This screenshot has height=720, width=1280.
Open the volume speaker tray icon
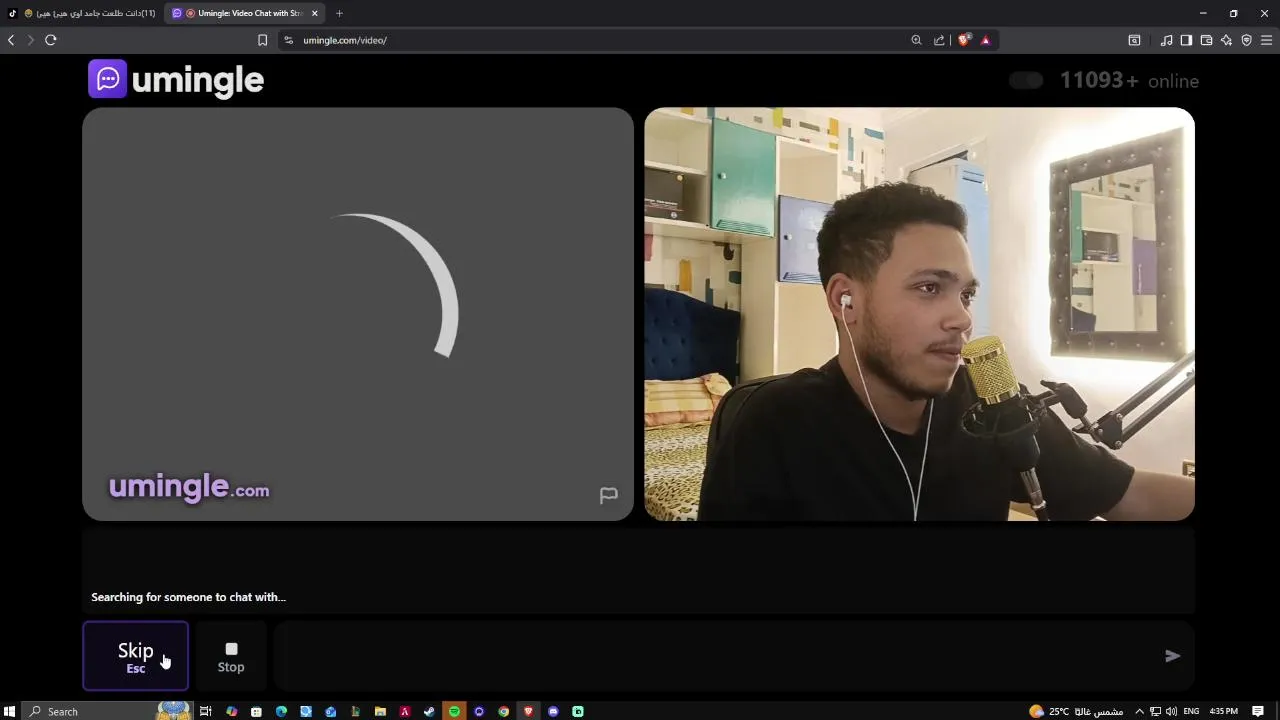coord(1171,711)
